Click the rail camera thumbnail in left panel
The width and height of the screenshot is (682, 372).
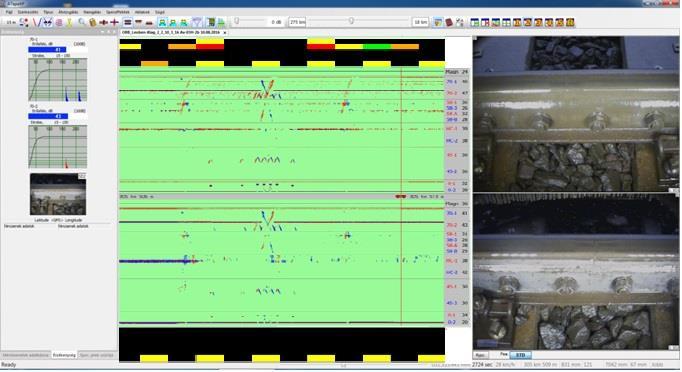pos(58,194)
